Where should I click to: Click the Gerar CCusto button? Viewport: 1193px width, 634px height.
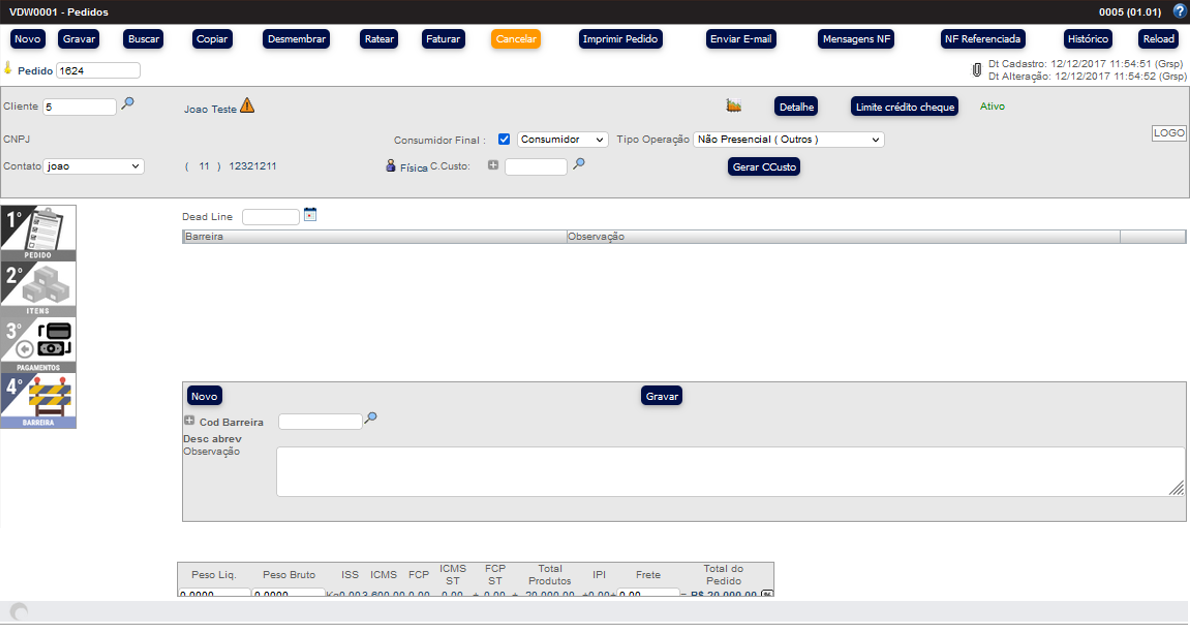(764, 167)
